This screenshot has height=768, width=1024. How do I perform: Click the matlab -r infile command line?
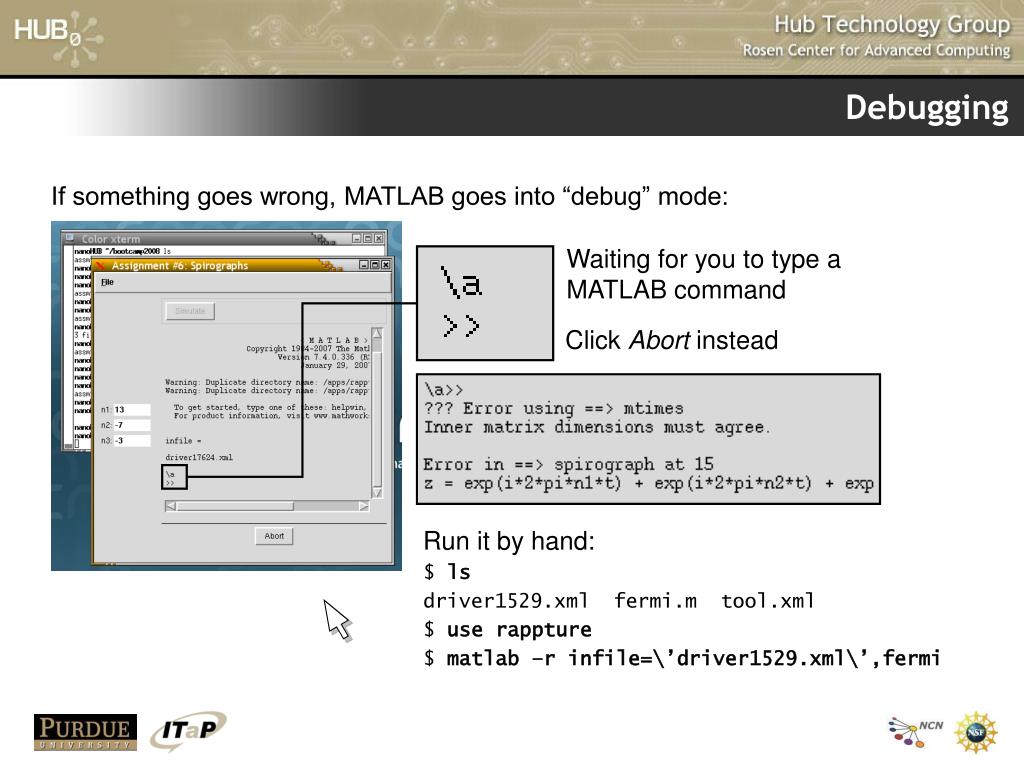click(682, 658)
